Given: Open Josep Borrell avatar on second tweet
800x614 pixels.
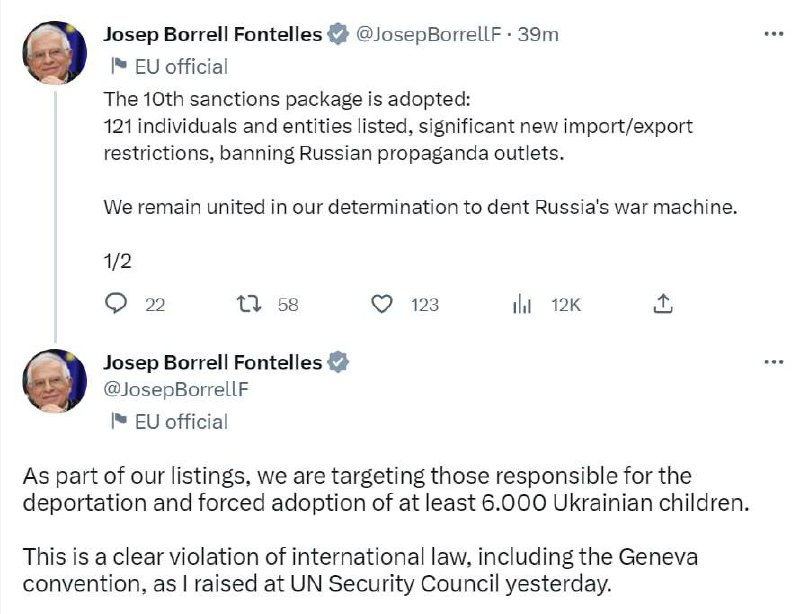Looking at the screenshot, I should pyautogui.click(x=55, y=381).
